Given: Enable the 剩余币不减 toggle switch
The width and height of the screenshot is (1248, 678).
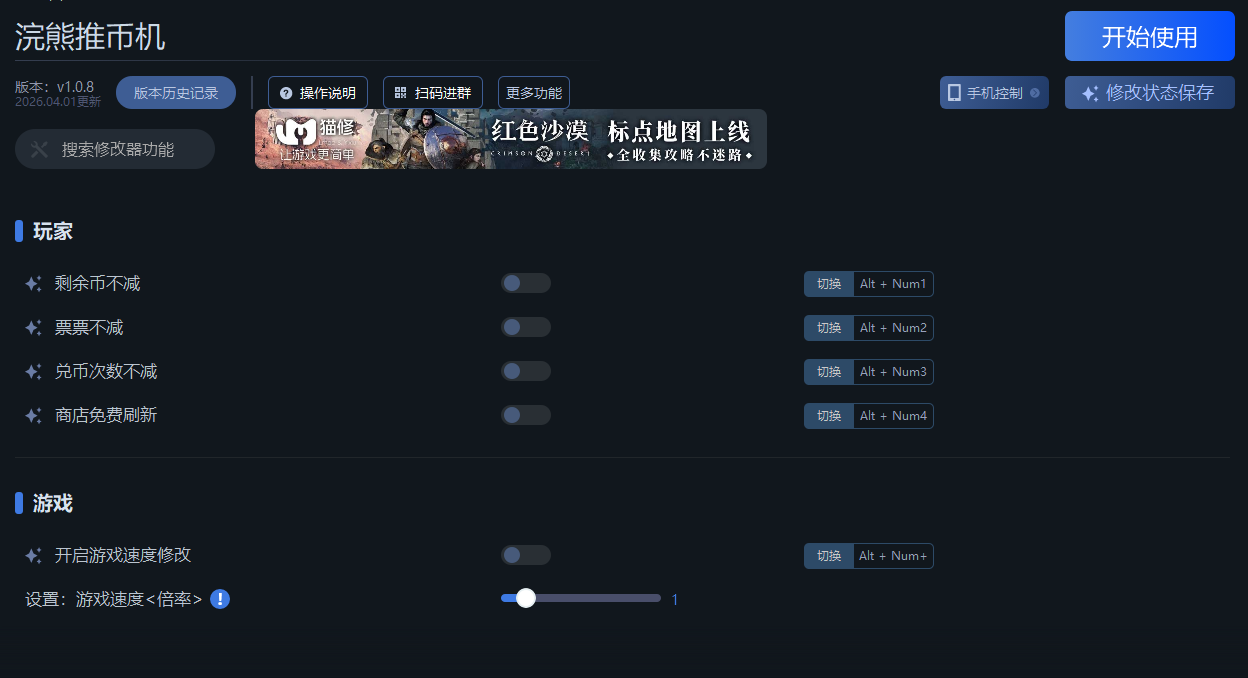Looking at the screenshot, I should [x=525, y=284].
